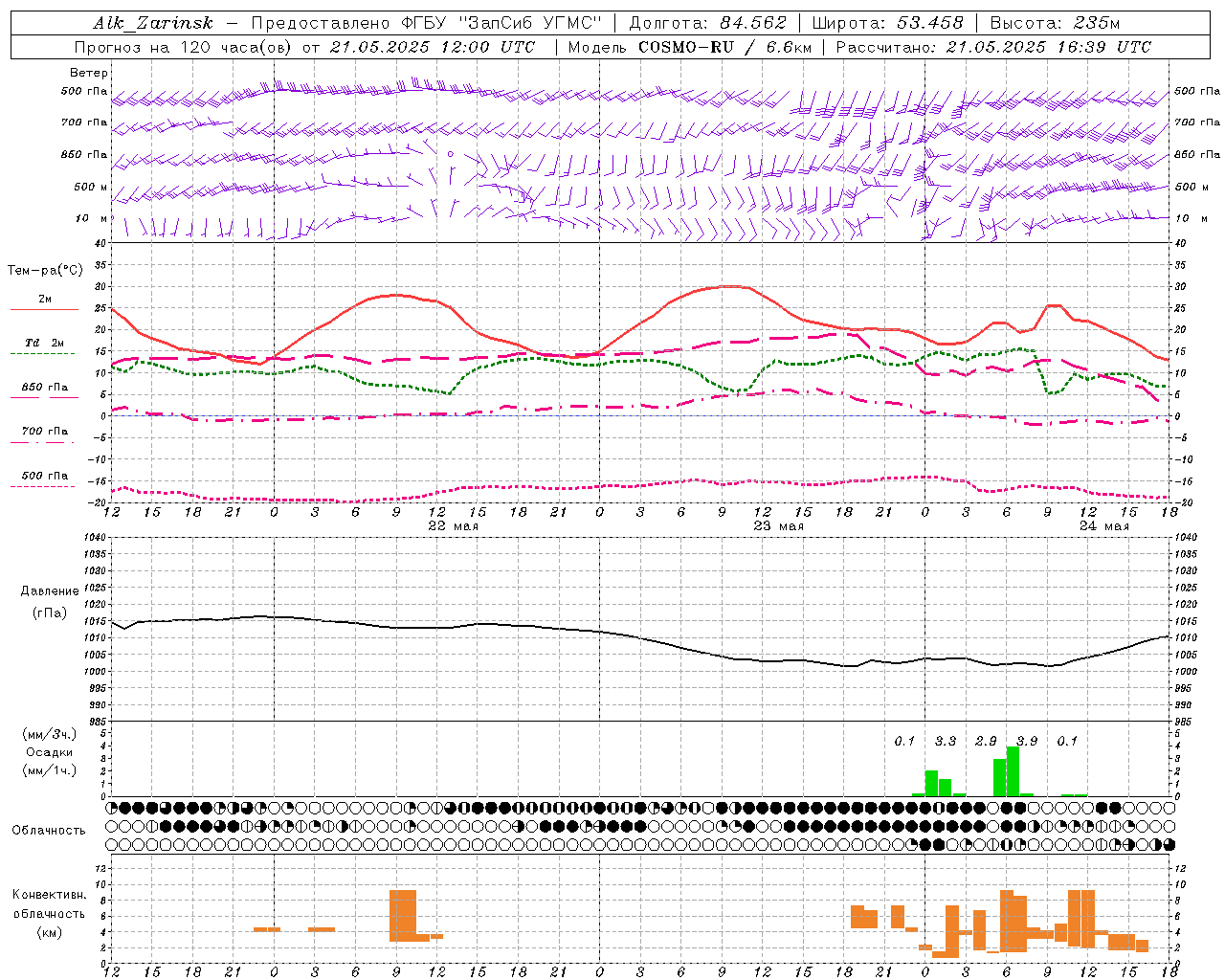Click the tallest green precipitation bar

click(1013, 771)
